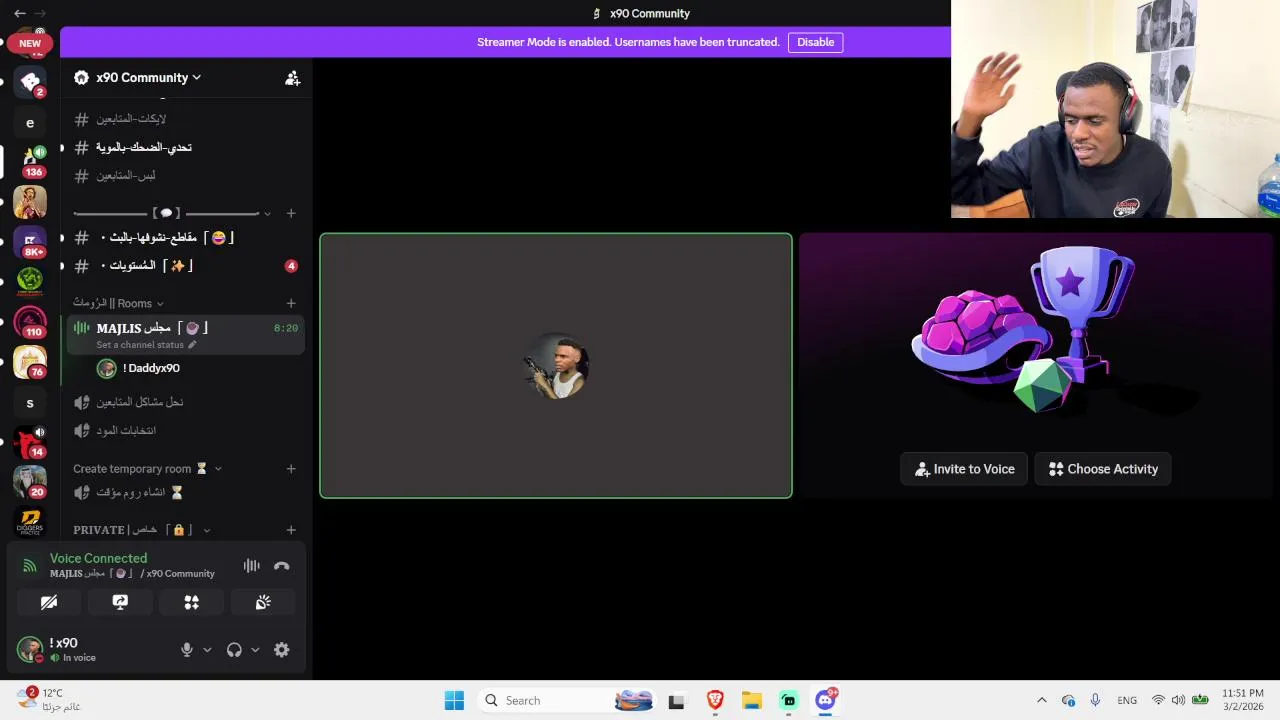Go back with the left arrow
This screenshot has height=720, width=1280.
click(20, 13)
